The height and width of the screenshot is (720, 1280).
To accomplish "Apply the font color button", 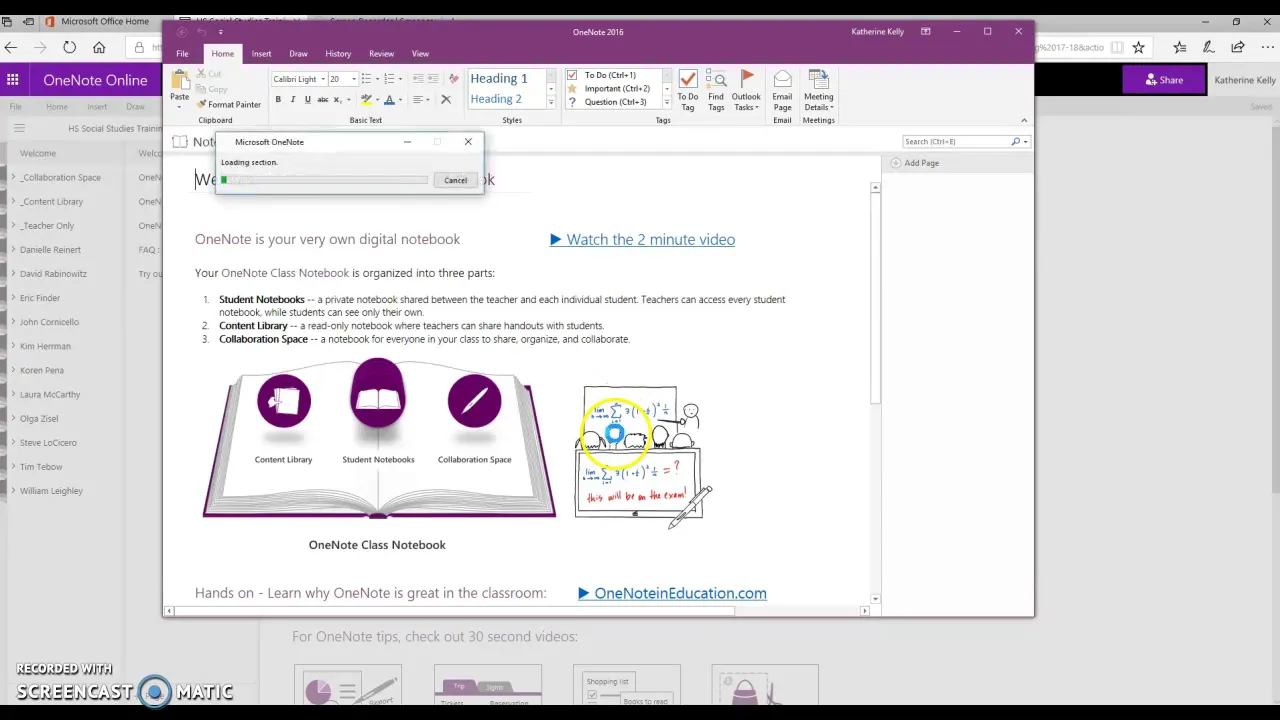I will (389, 99).
